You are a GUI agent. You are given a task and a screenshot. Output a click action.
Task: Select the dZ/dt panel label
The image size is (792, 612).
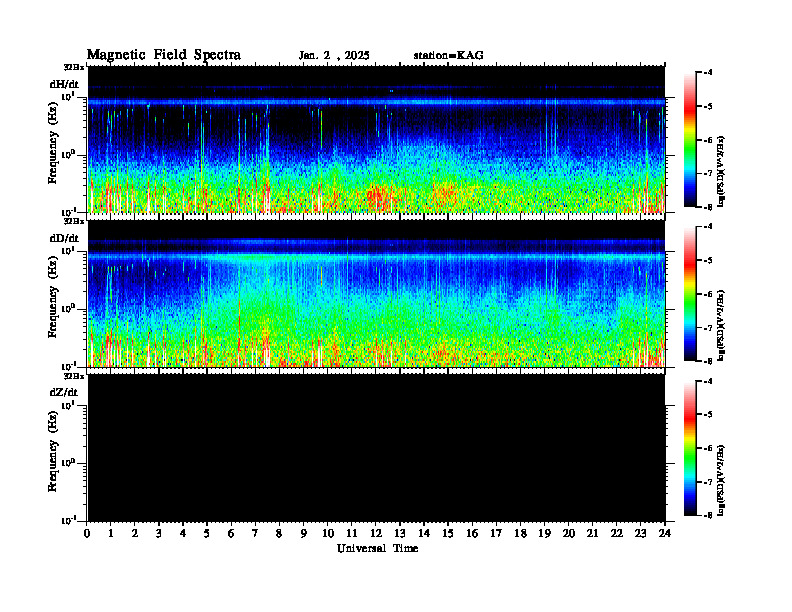(x=64, y=392)
